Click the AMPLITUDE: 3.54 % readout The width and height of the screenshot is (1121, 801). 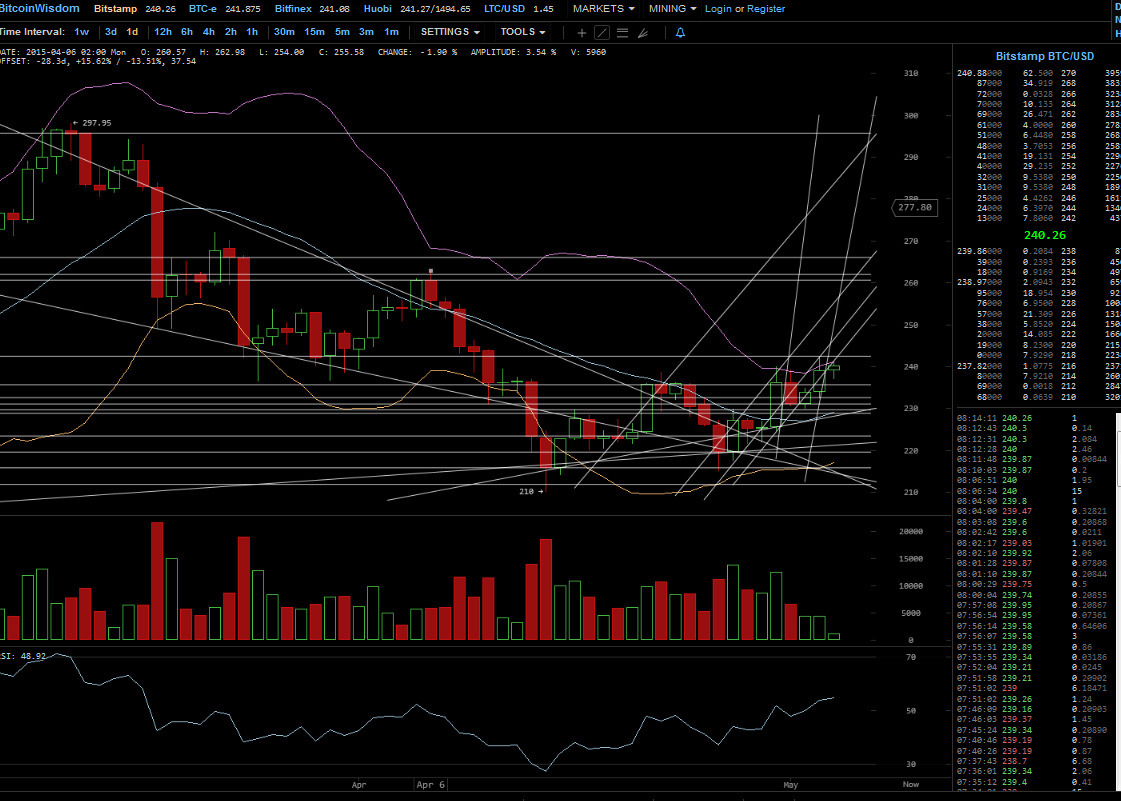(x=513, y=52)
